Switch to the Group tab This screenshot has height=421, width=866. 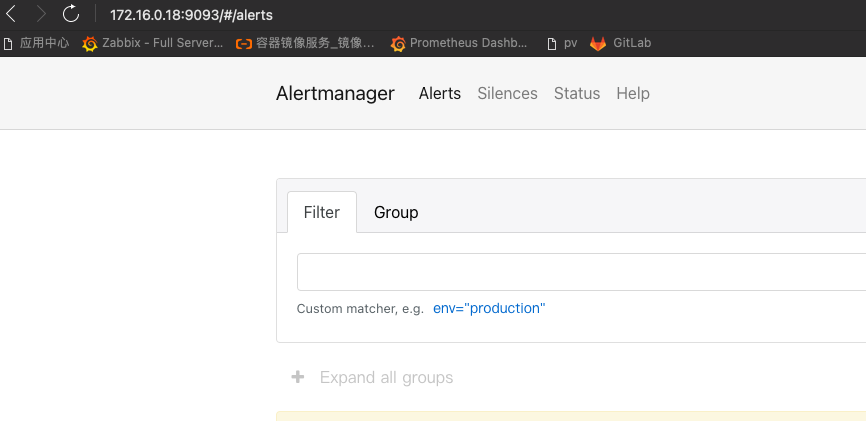tap(396, 212)
